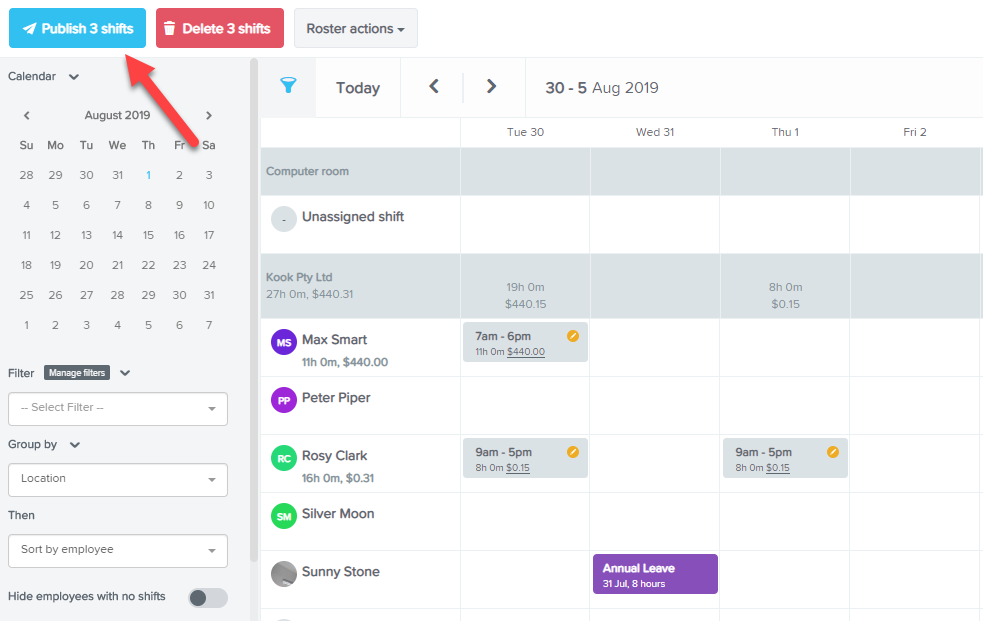Screen dimensions: 983x621
Task: Open the Roster actions dropdown
Action: tap(355, 29)
